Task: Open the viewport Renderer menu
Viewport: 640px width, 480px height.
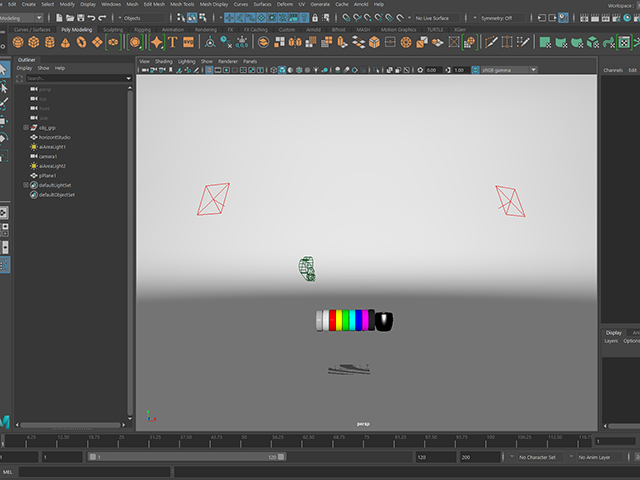Action: (x=228, y=61)
